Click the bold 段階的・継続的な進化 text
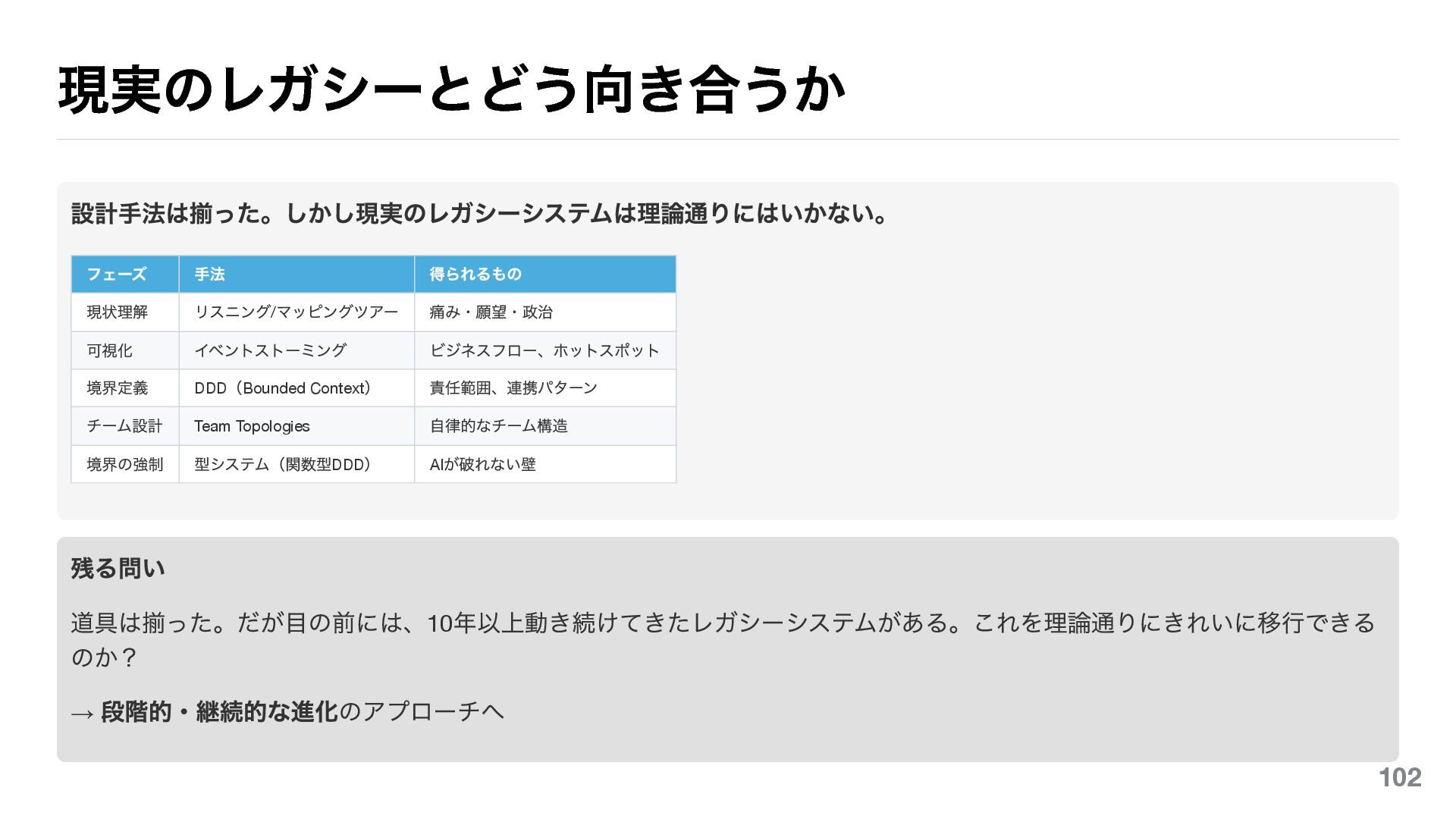The image size is (1456, 819). (219, 712)
